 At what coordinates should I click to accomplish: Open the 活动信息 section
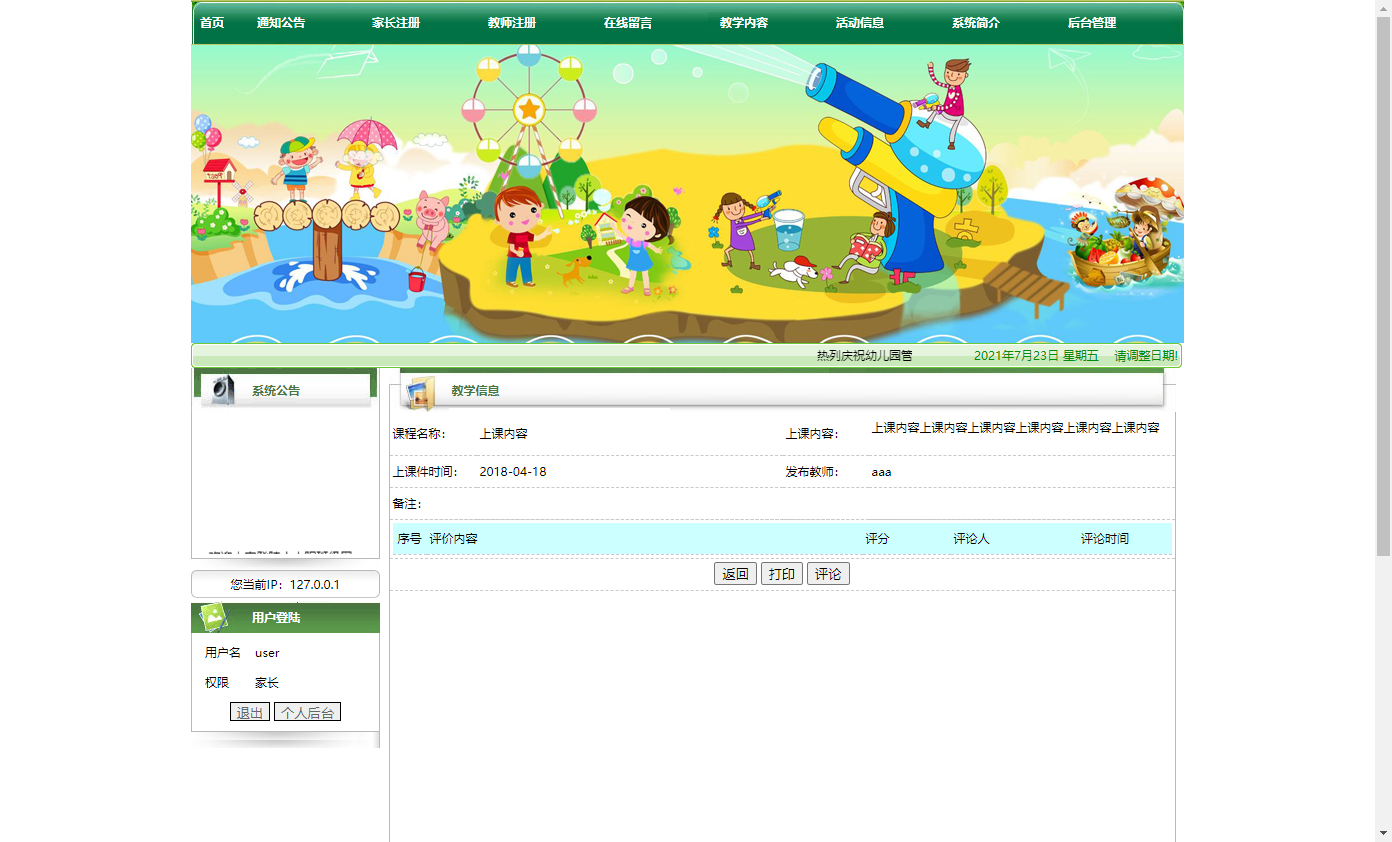(x=860, y=22)
